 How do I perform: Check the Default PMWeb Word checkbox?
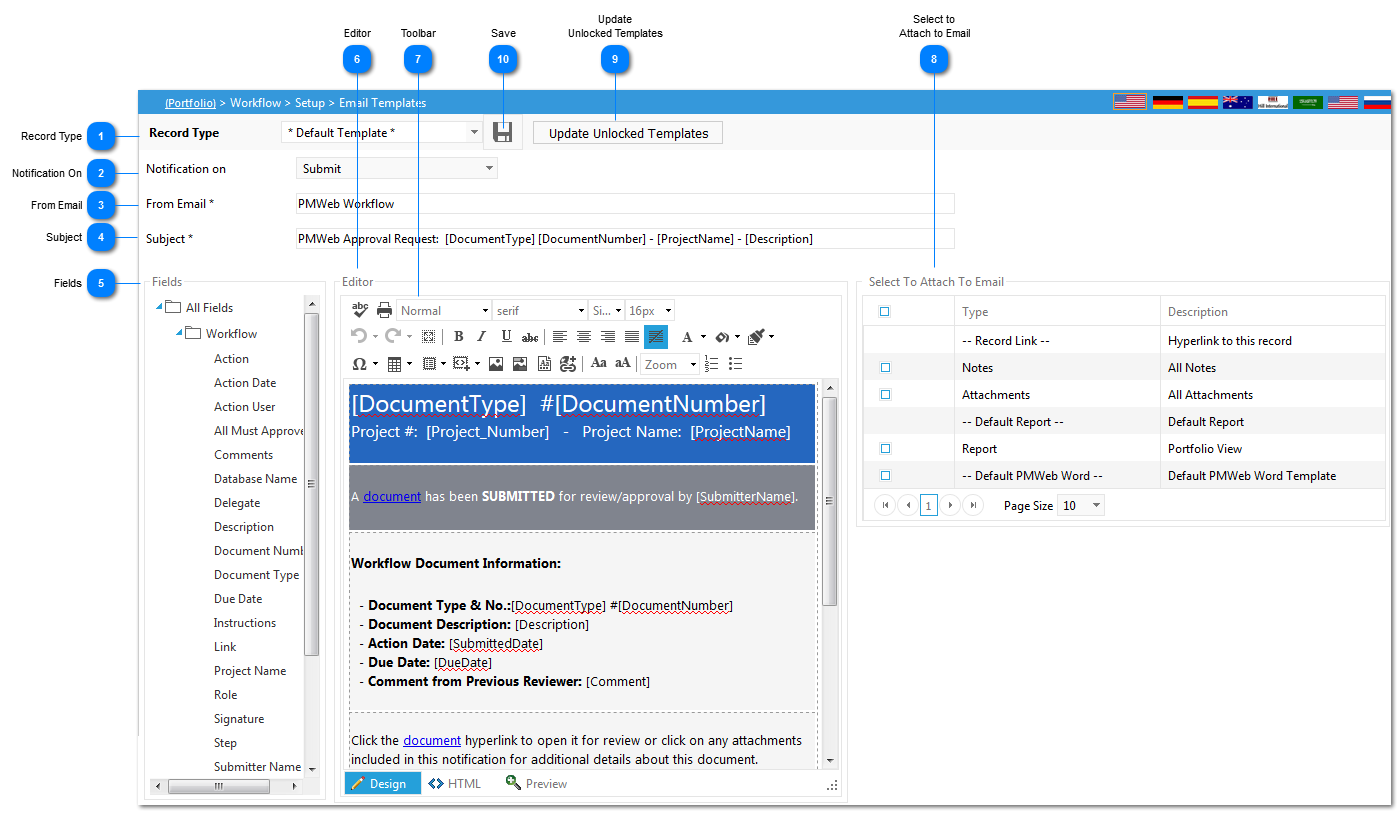pos(885,476)
